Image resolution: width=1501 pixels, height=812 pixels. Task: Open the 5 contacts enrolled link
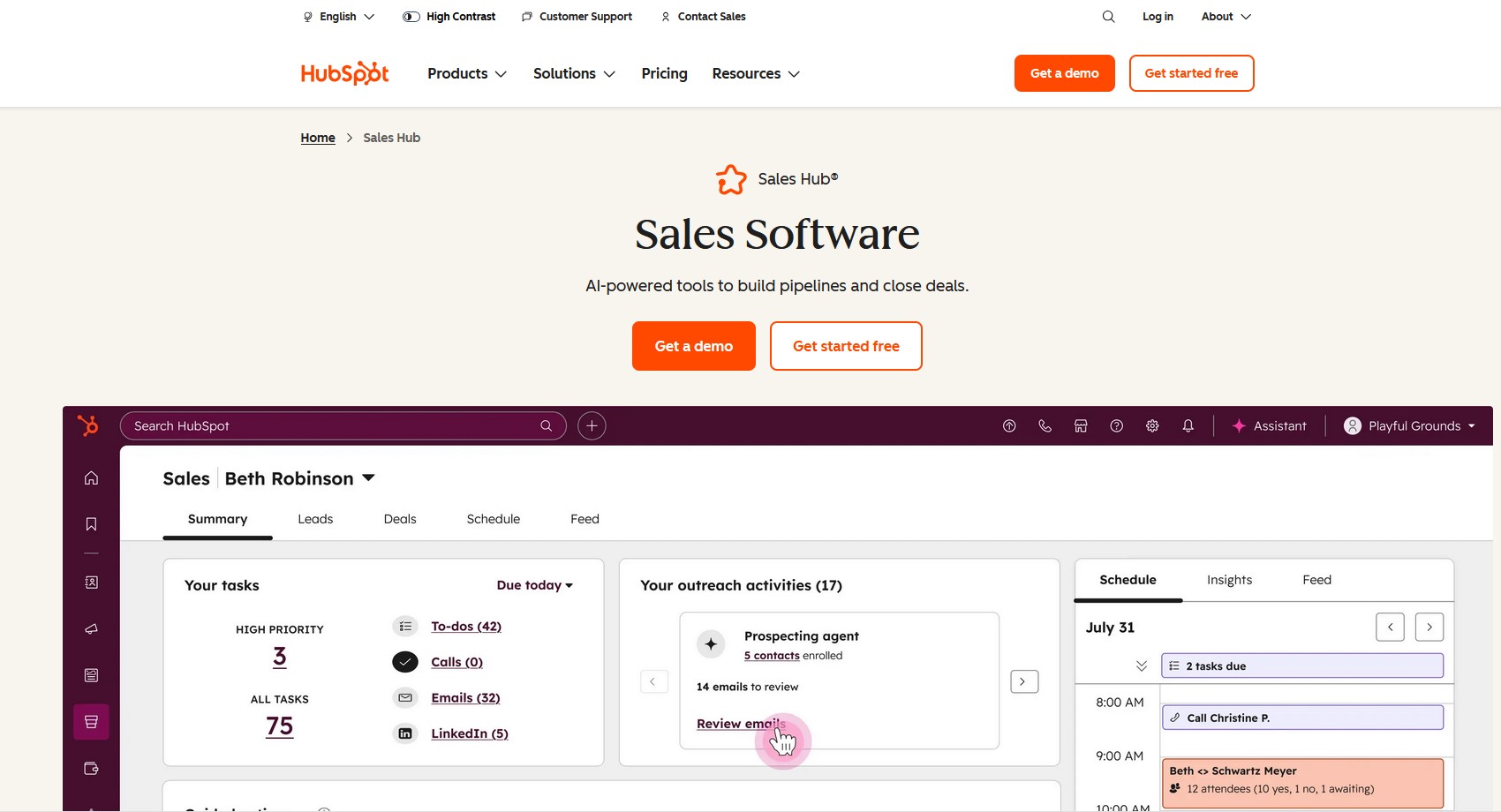coord(772,656)
